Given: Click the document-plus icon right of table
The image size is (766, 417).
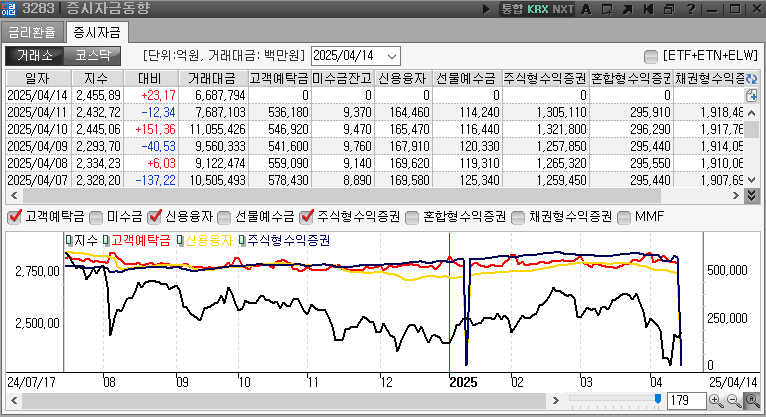Looking at the screenshot, I should point(751,95).
